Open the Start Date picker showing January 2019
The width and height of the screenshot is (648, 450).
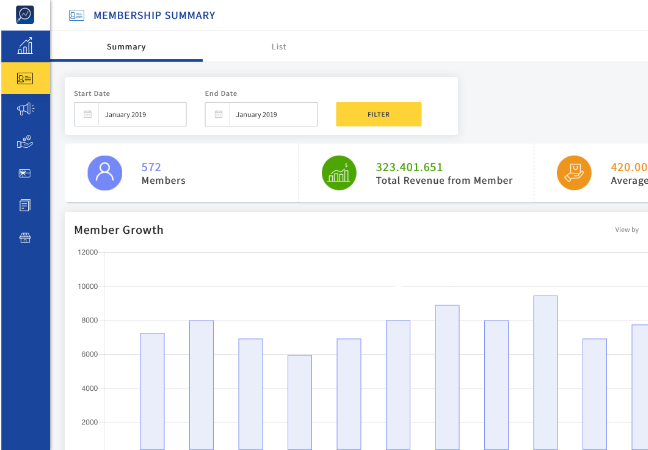coord(141,115)
